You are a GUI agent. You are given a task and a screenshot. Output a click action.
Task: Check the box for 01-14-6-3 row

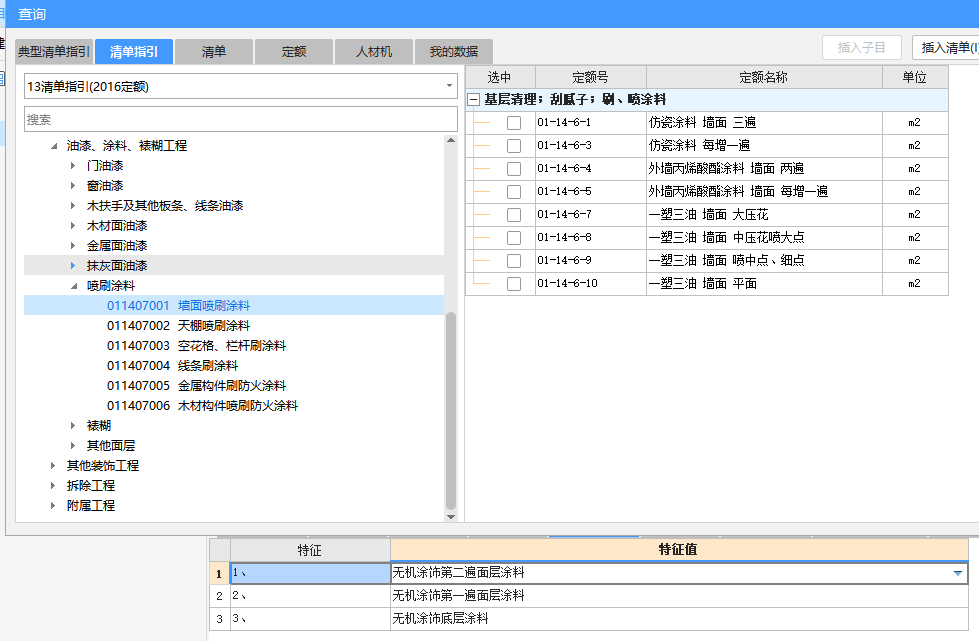coord(514,146)
